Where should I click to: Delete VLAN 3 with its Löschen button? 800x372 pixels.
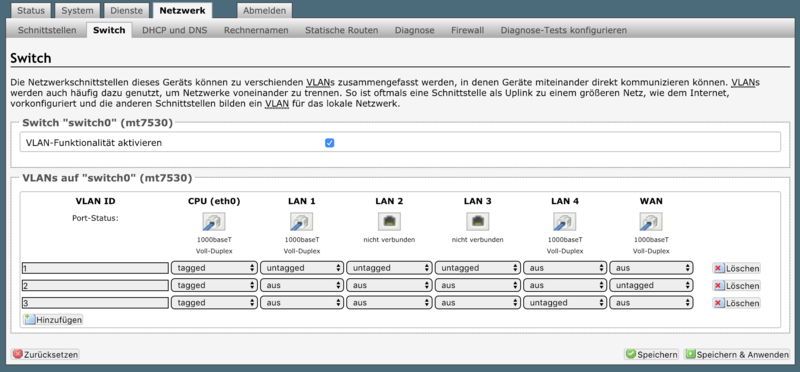736,303
